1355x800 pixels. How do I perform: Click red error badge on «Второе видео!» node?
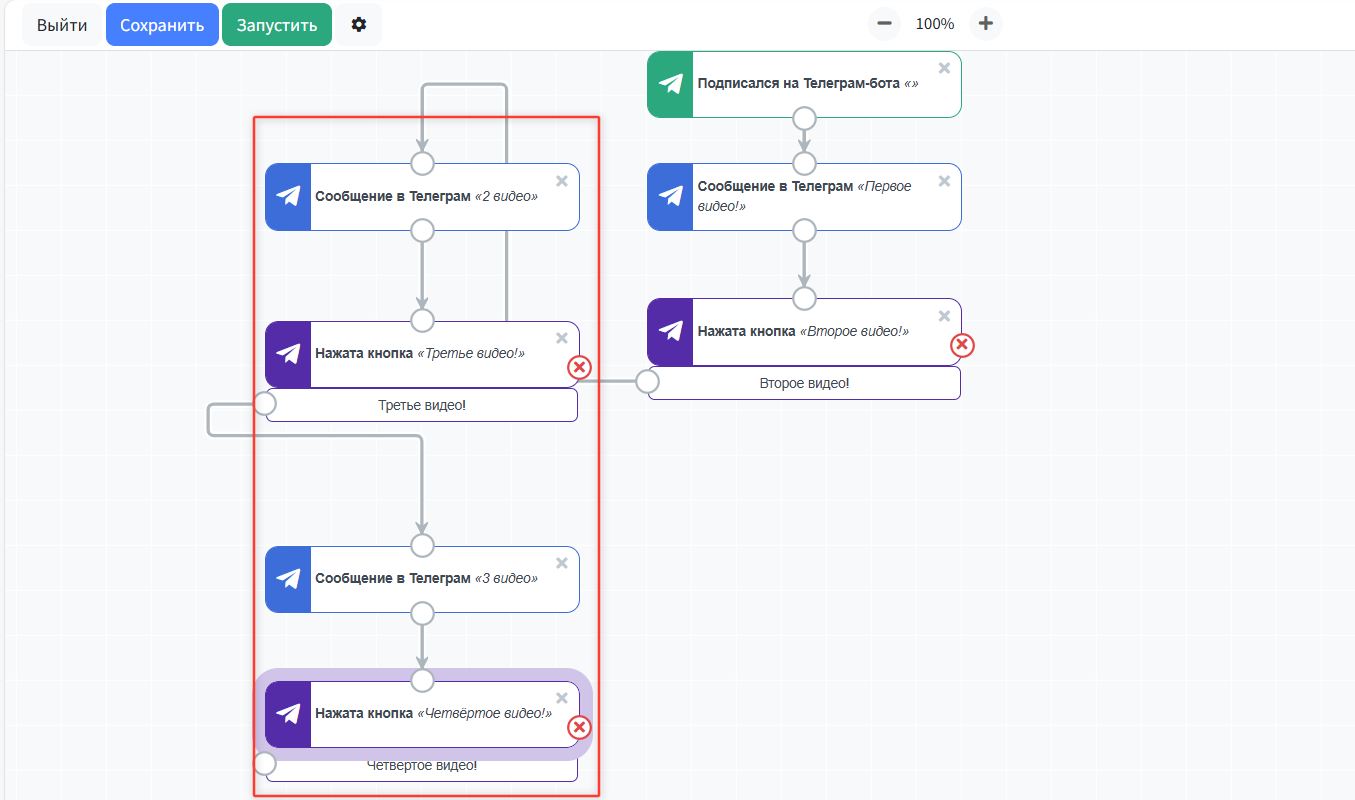click(x=962, y=345)
